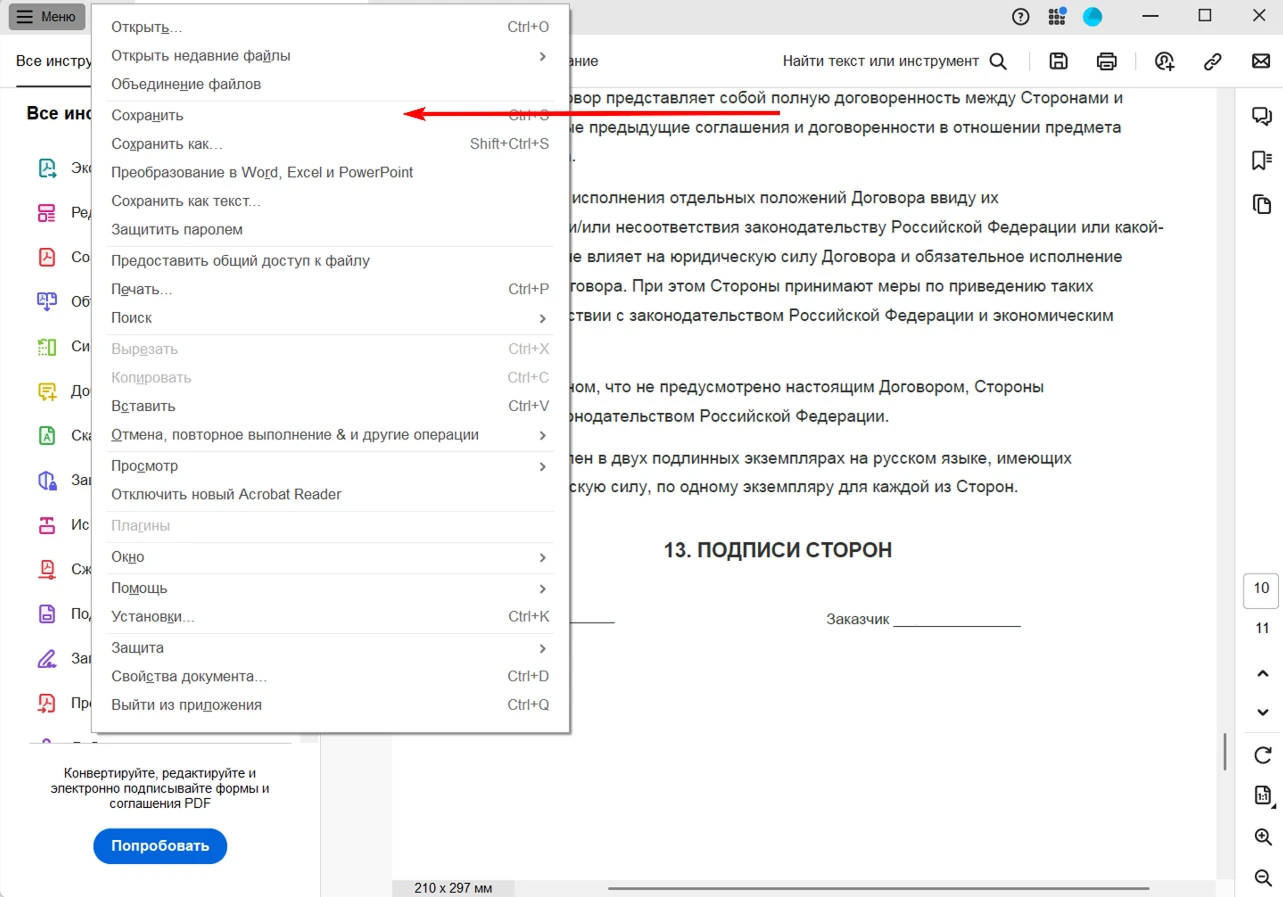Click the 'Меню' hamburger button
Viewport: 1283px width, 897px height.
47,17
